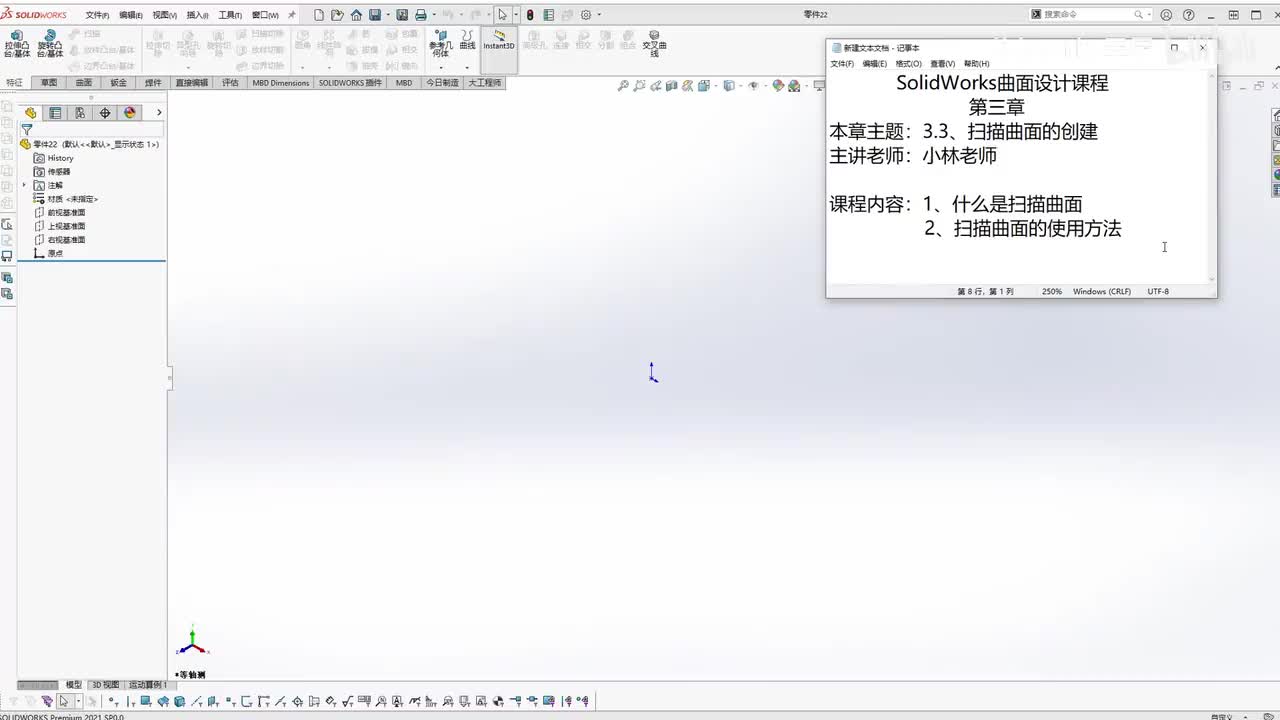Click the Extruded Boss/Base (拉伸凸台/基体) tool
1280x720 pixels.
pyautogui.click(x=16, y=44)
